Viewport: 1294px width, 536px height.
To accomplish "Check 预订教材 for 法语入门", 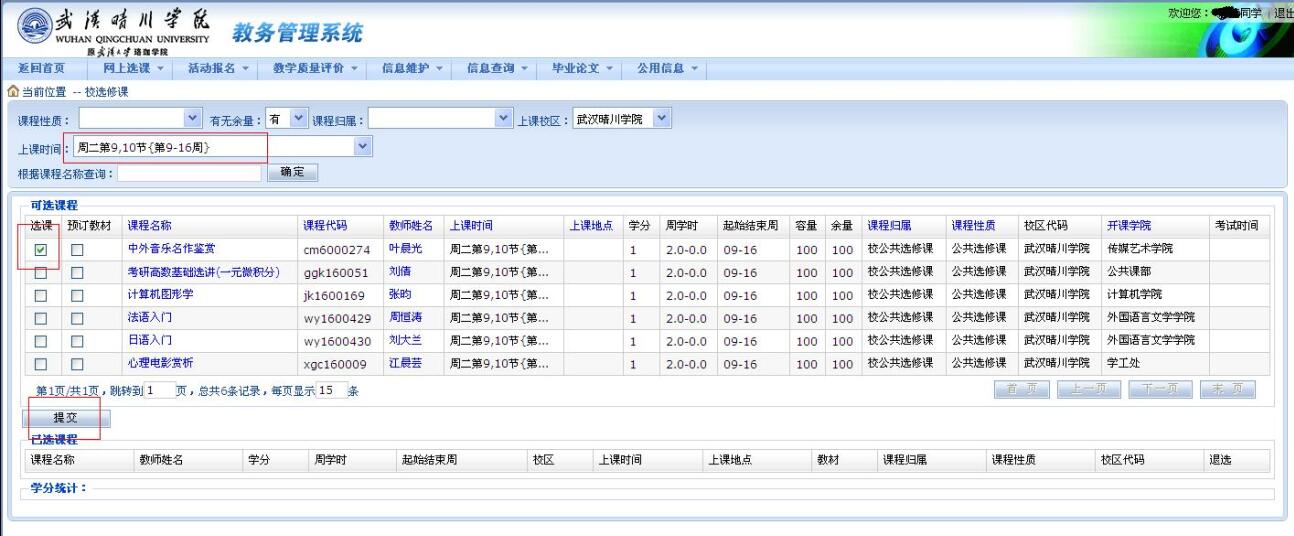I will point(77,318).
